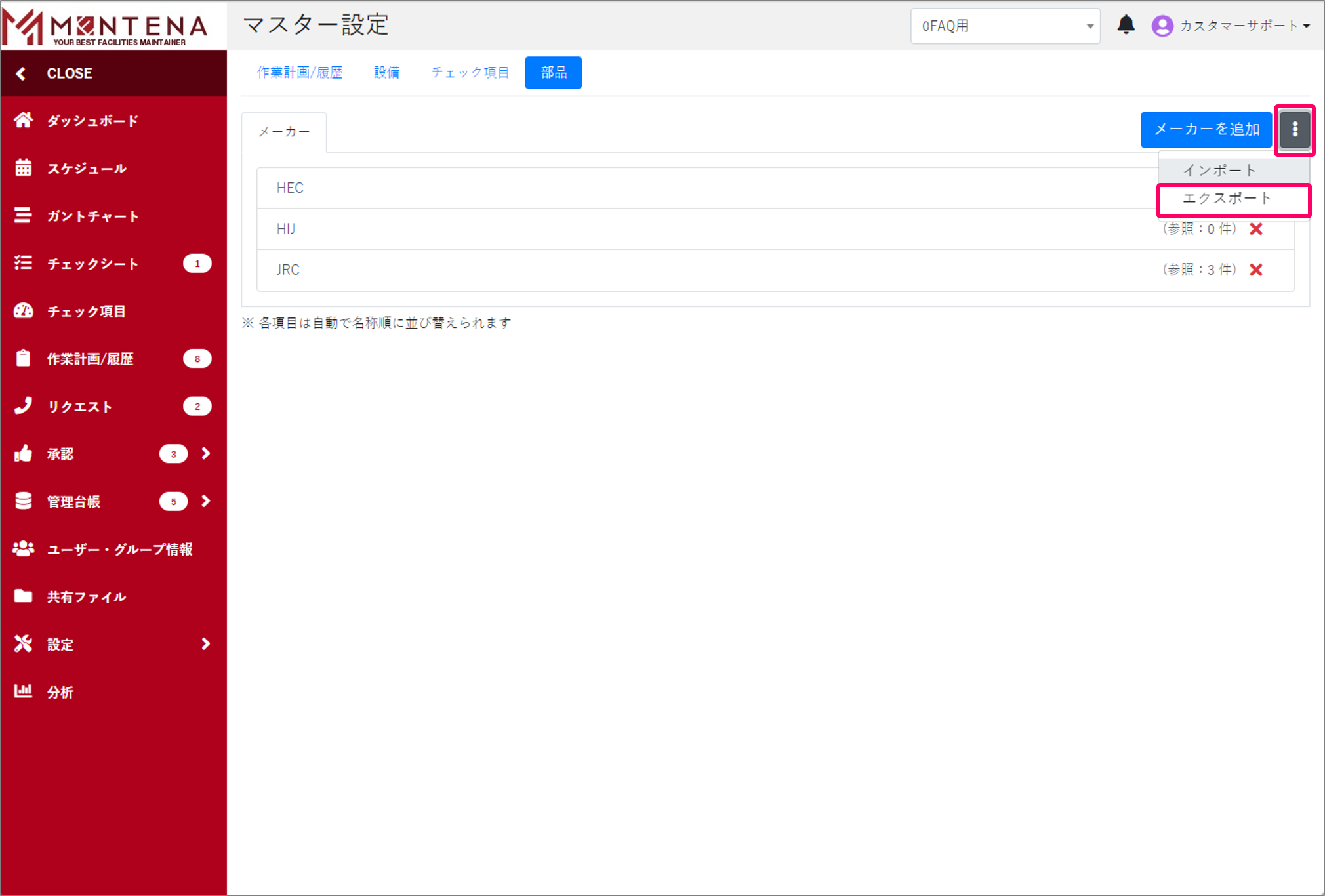Switch to the 設備 tab
This screenshot has height=896, width=1325.
(387, 72)
